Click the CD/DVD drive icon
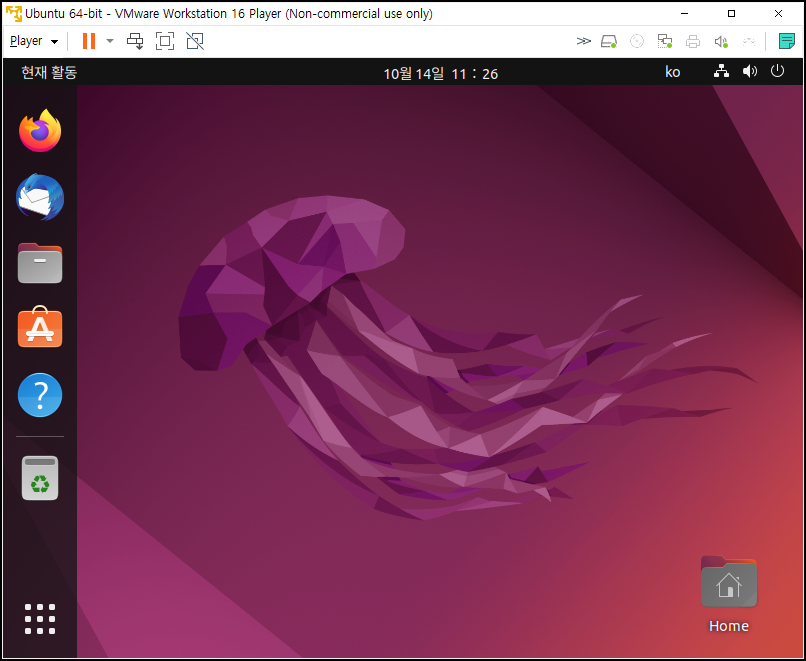This screenshot has height=661, width=806. click(637, 41)
